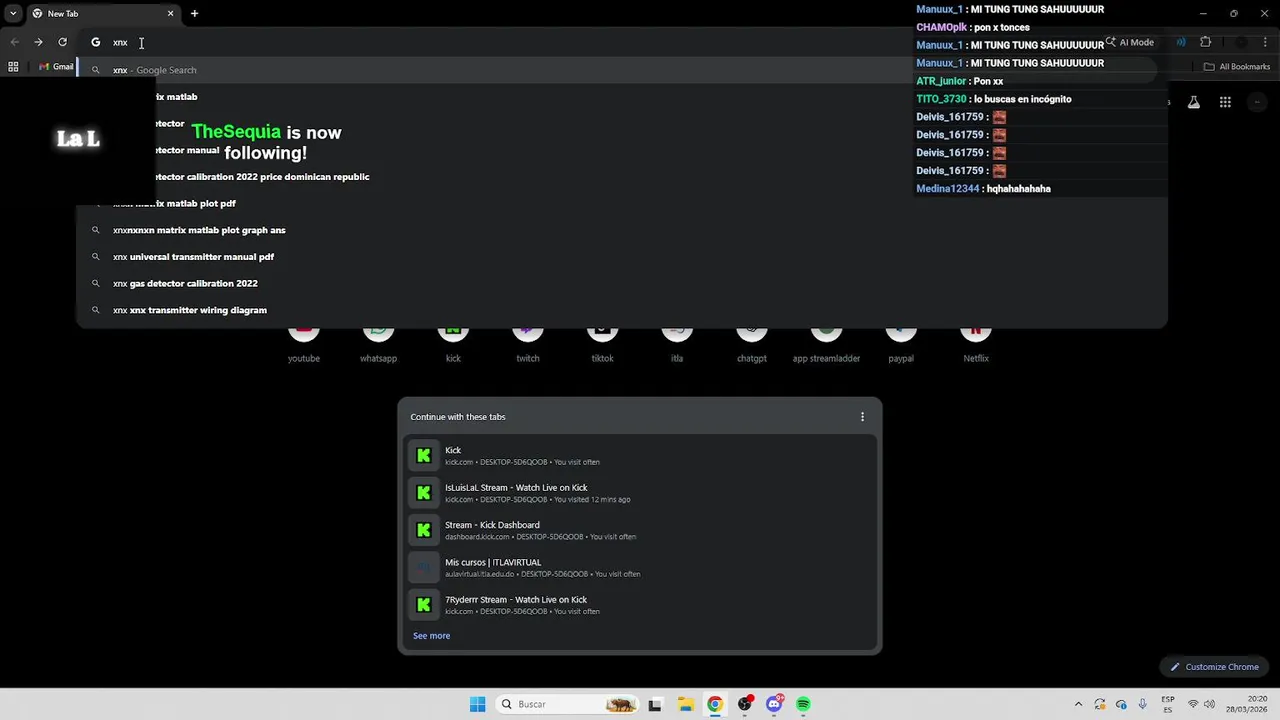Click the Customize Chrome button
The height and width of the screenshot is (720, 1280).
1214,667
